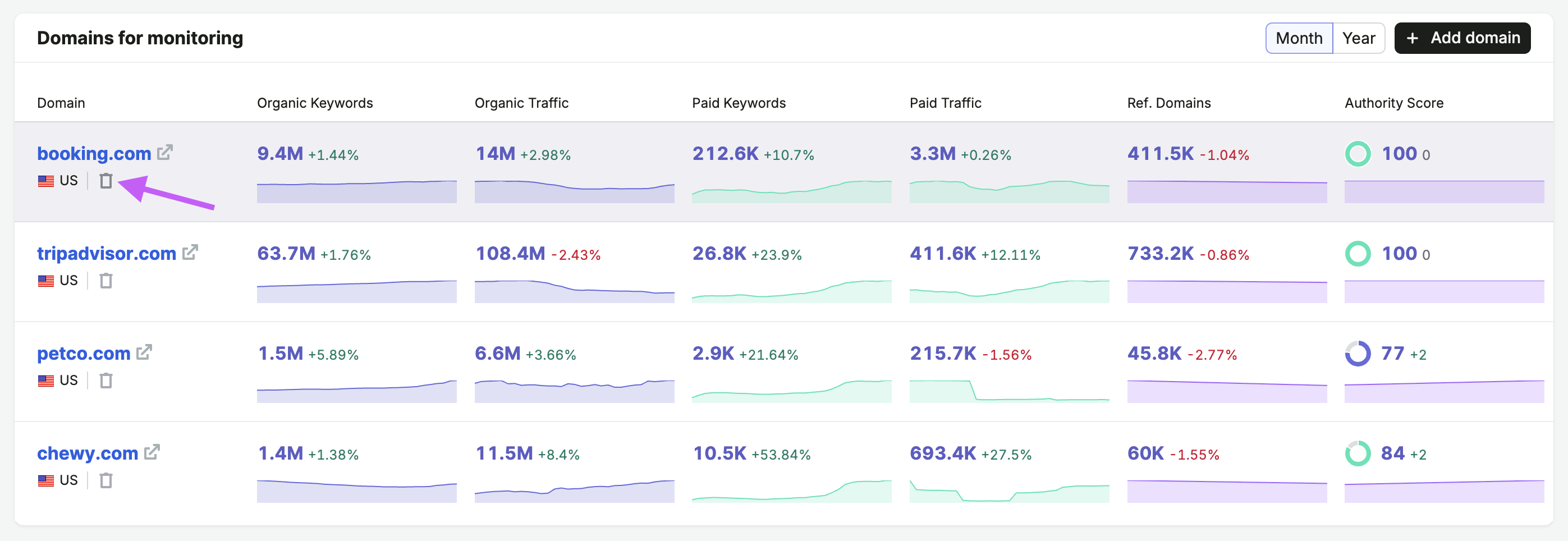This screenshot has height=541, width=1568.
Task: Switch the period toggle to Month
Action: pos(1299,38)
